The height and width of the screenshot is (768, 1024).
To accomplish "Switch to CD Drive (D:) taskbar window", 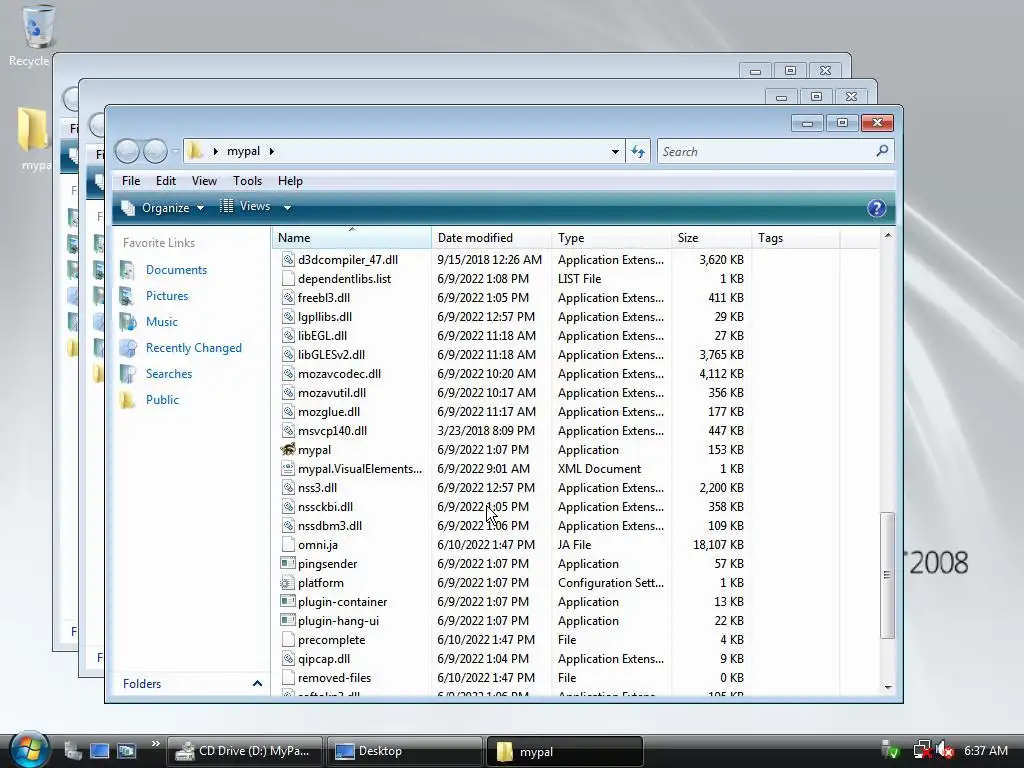I will [x=246, y=751].
